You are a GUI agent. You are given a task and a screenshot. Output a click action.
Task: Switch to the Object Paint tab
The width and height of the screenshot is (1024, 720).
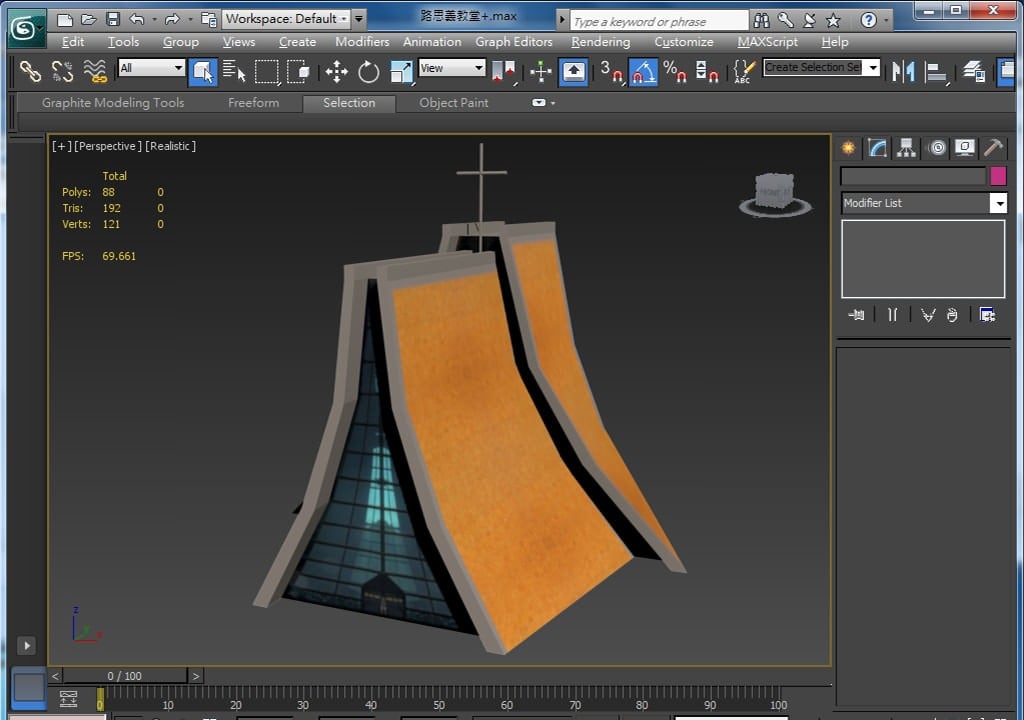[453, 103]
